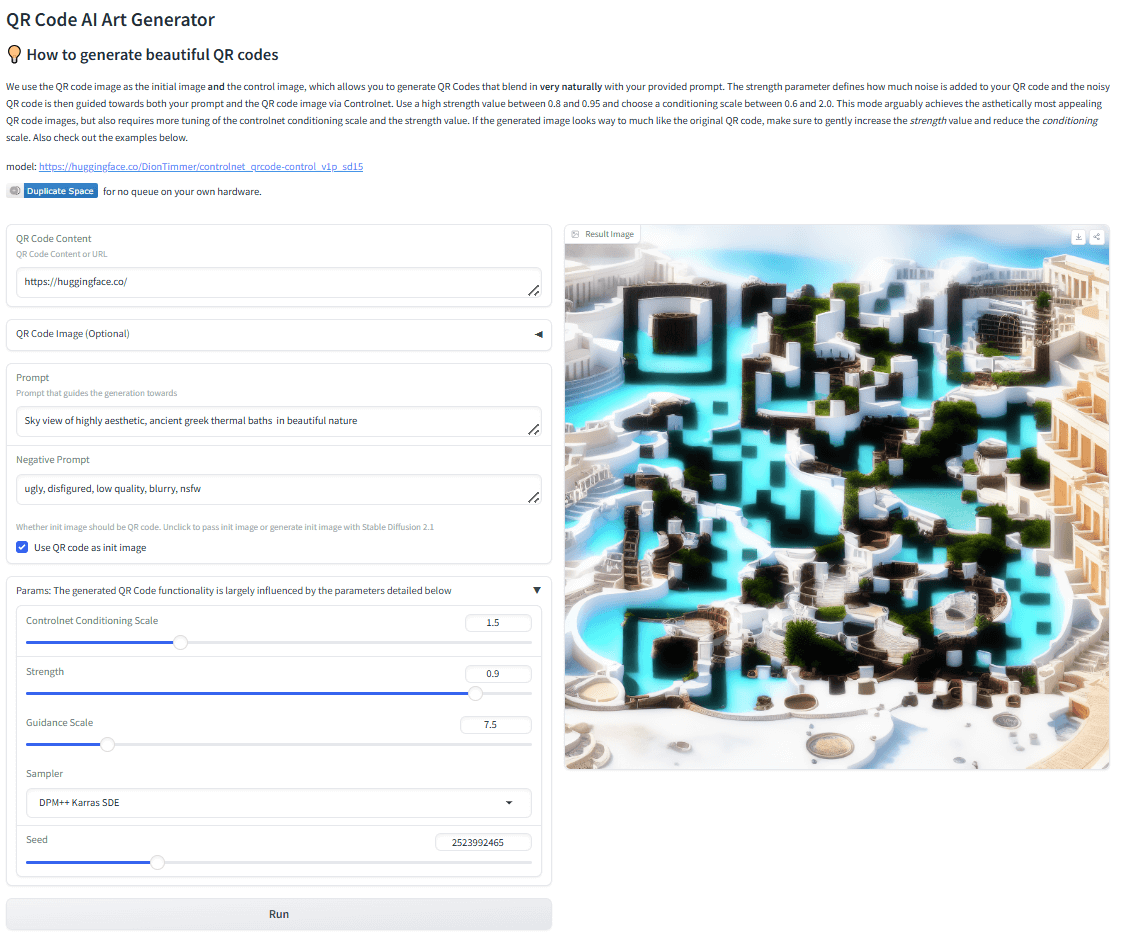Click the QR Code Content resize handle
The height and width of the screenshot is (939, 1137).
[x=534, y=291]
